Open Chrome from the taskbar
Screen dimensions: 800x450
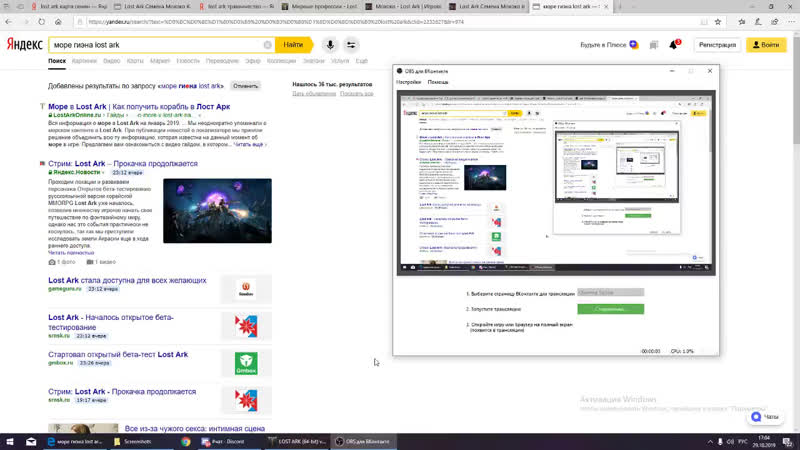186,442
